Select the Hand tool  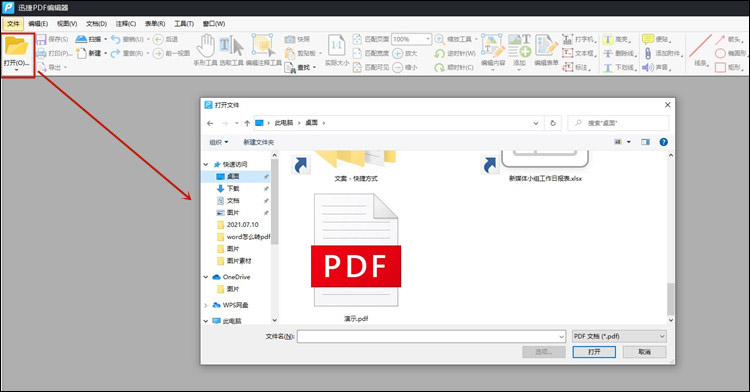point(206,46)
